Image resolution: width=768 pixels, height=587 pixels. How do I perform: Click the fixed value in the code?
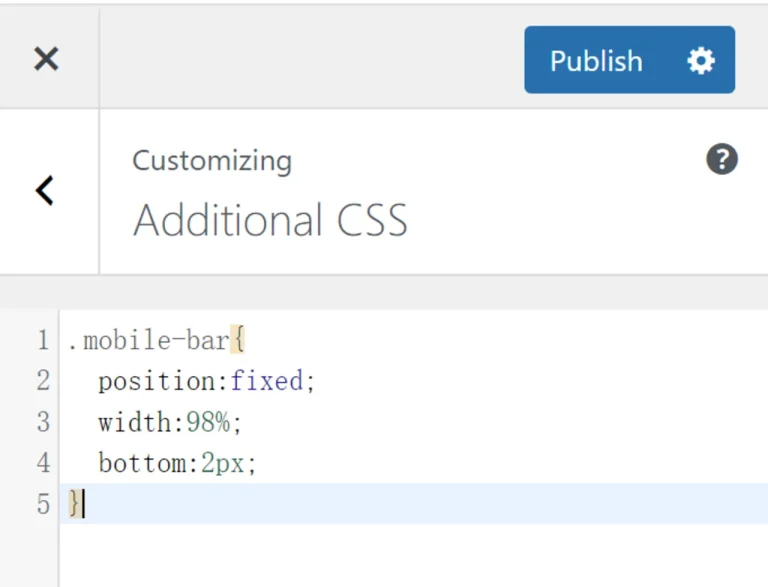pos(266,381)
